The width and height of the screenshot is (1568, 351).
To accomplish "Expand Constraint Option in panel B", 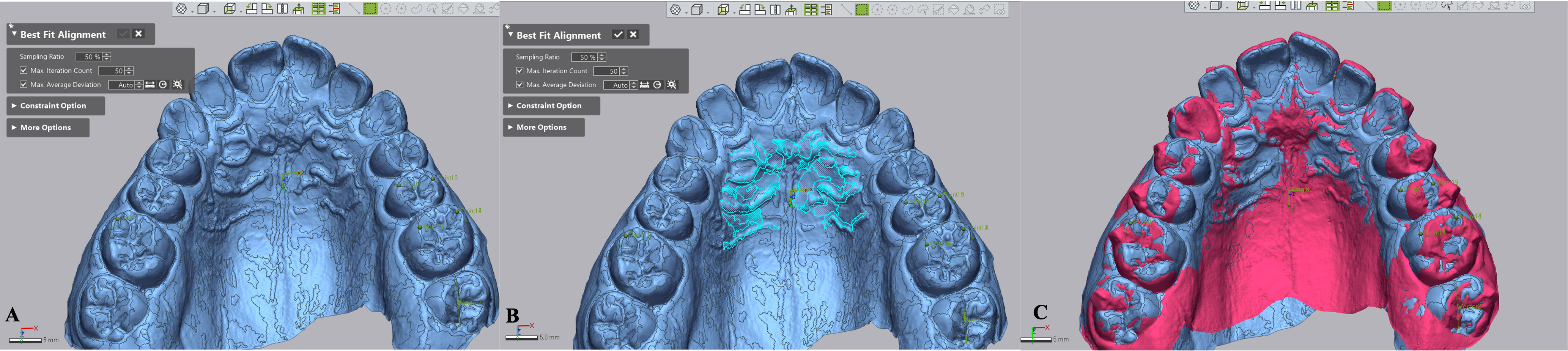I will pos(510,105).
